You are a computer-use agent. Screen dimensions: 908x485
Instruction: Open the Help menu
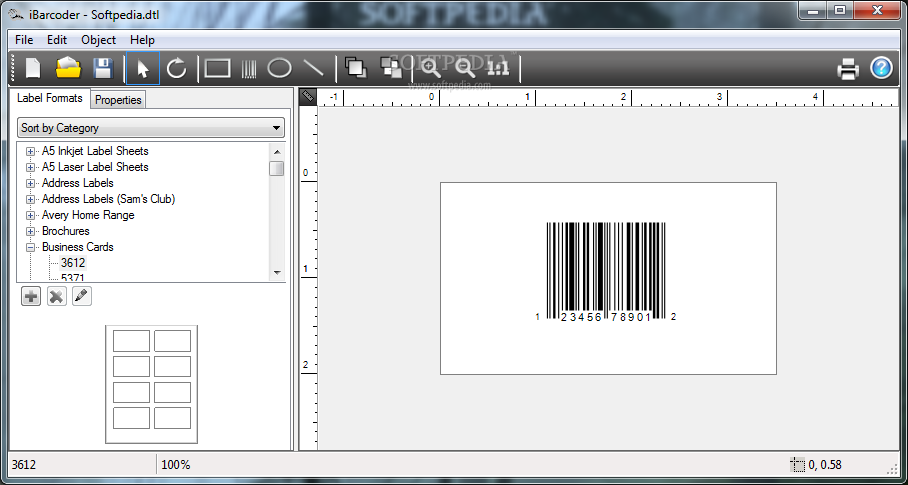click(142, 40)
